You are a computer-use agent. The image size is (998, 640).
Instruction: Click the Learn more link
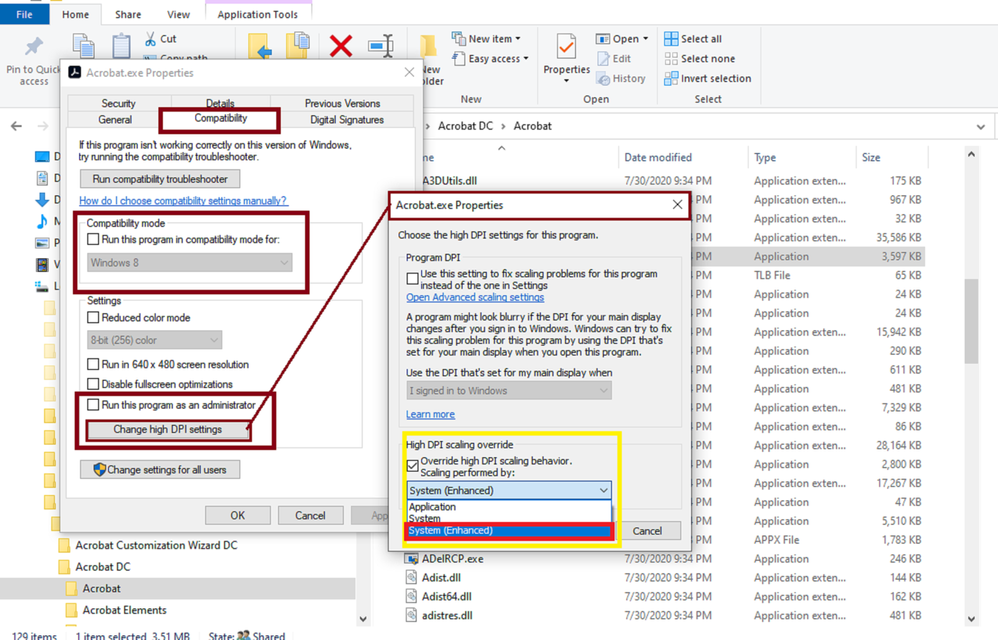click(x=430, y=414)
